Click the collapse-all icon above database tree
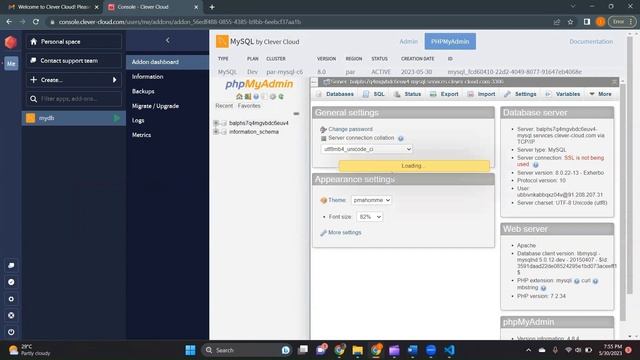 click(296, 113)
